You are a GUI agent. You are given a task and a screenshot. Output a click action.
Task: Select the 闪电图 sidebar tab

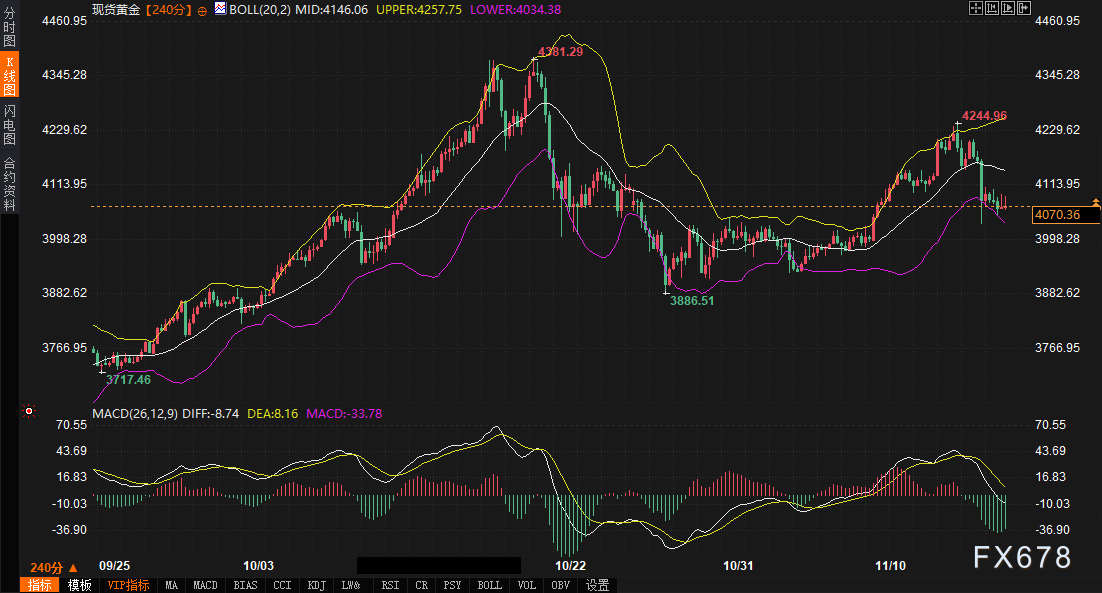click(9, 126)
